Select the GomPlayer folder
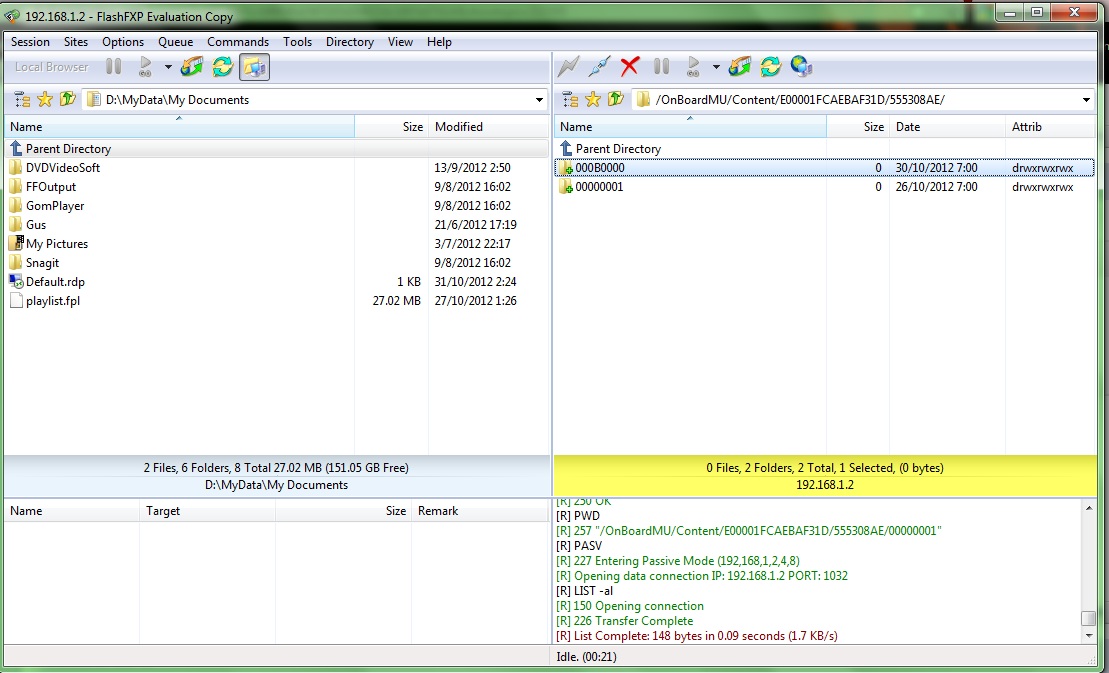This screenshot has width=1109, height=673. coord(277,206)
